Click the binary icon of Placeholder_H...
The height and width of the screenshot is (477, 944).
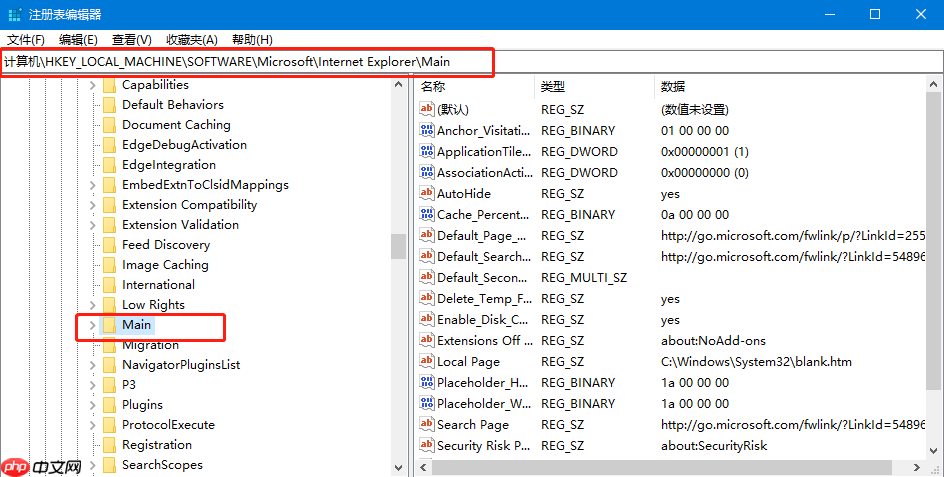point(427,382)
